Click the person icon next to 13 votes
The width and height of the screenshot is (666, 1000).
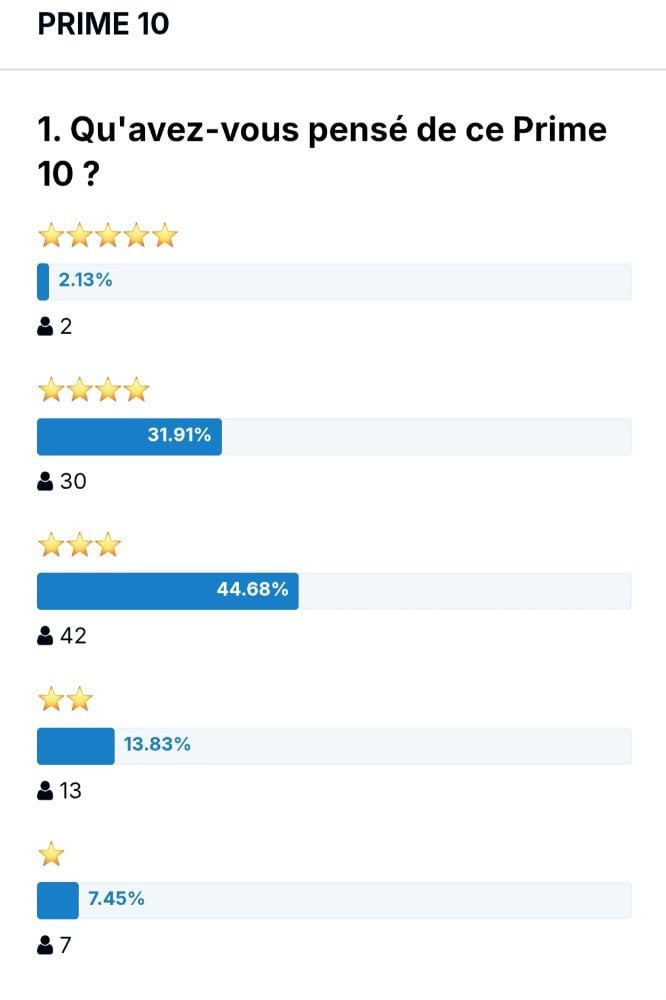[x=45, y=791]
